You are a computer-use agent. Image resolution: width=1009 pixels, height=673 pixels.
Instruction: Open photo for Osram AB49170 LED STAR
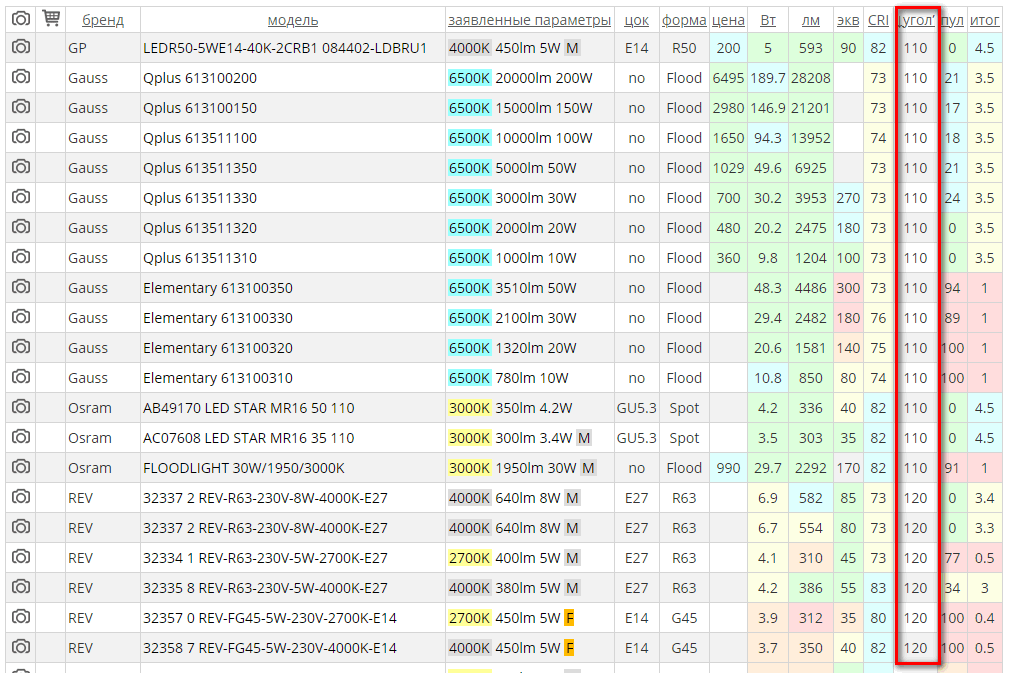21,407
